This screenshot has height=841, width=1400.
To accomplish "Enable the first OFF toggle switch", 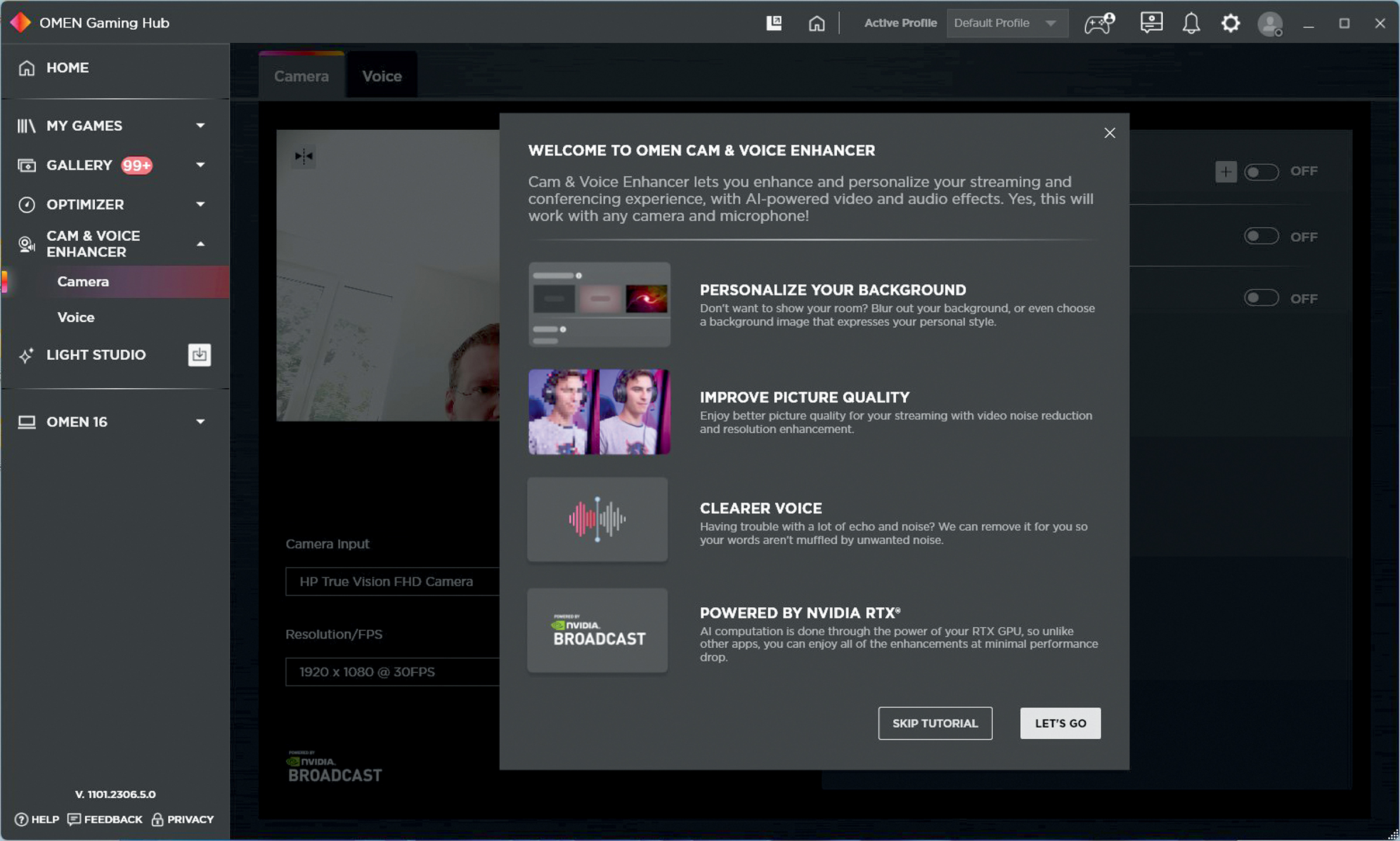I will pos(1260,172).
